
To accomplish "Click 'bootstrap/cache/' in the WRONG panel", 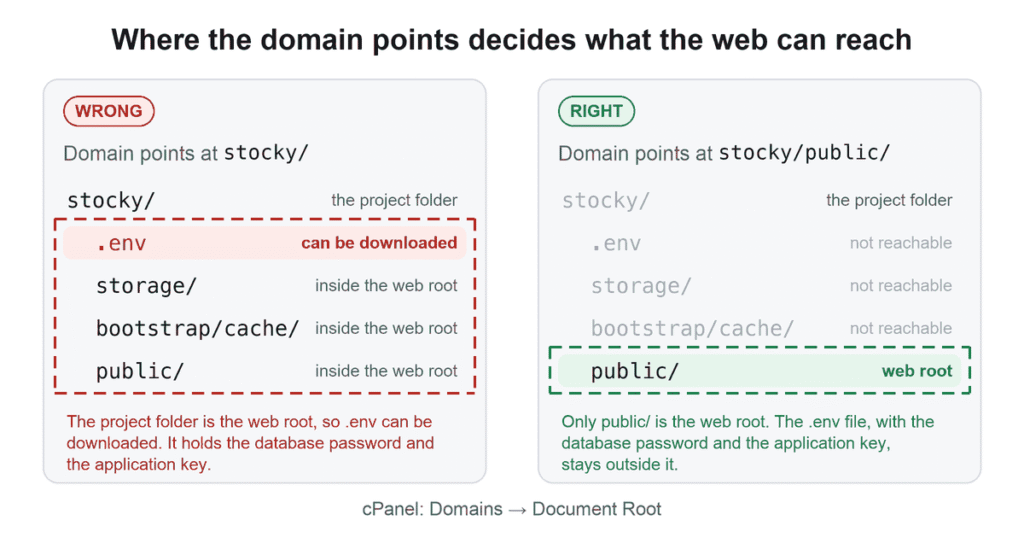I will 197,328.
